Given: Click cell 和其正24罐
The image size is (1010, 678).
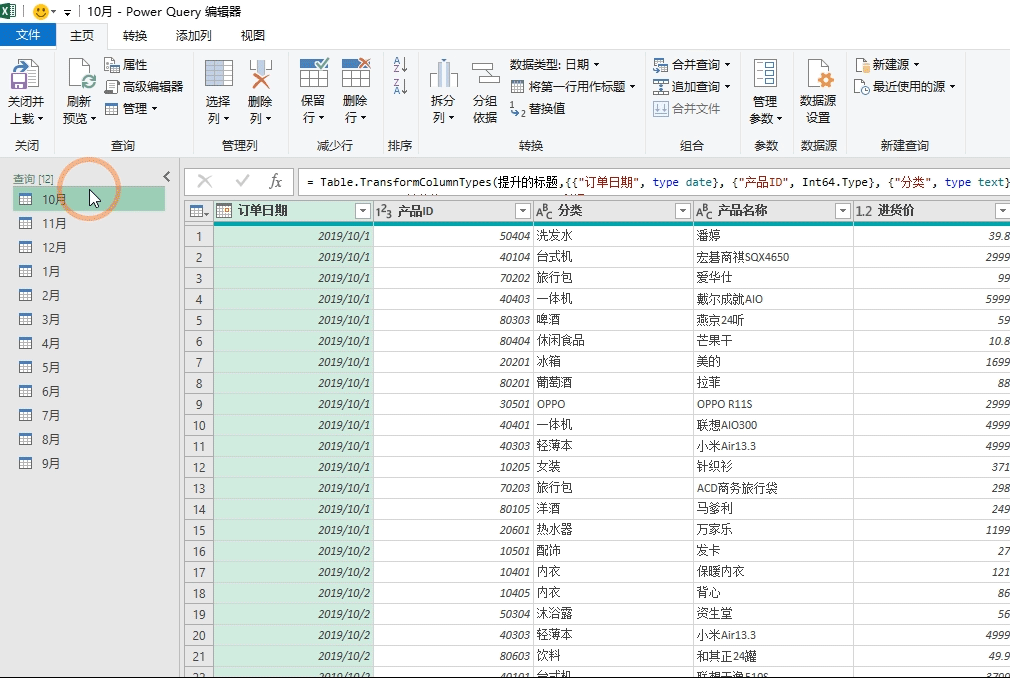Looking at the screenshot, I should tap(773, 655).
